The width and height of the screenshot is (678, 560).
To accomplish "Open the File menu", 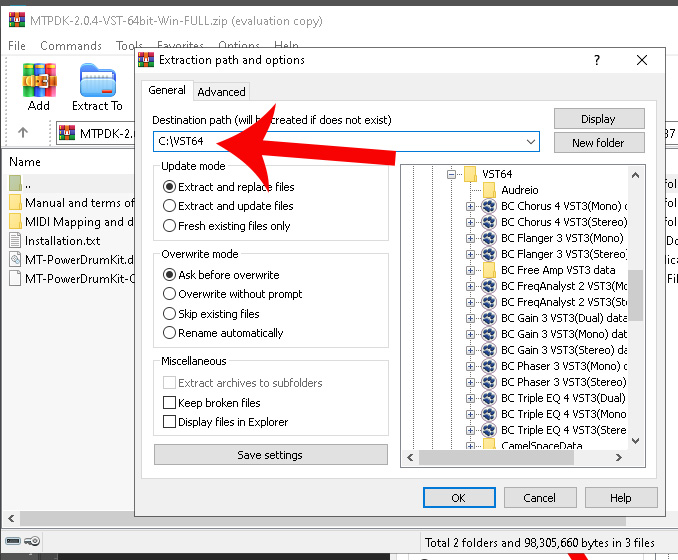I will (x=17, y=45).
